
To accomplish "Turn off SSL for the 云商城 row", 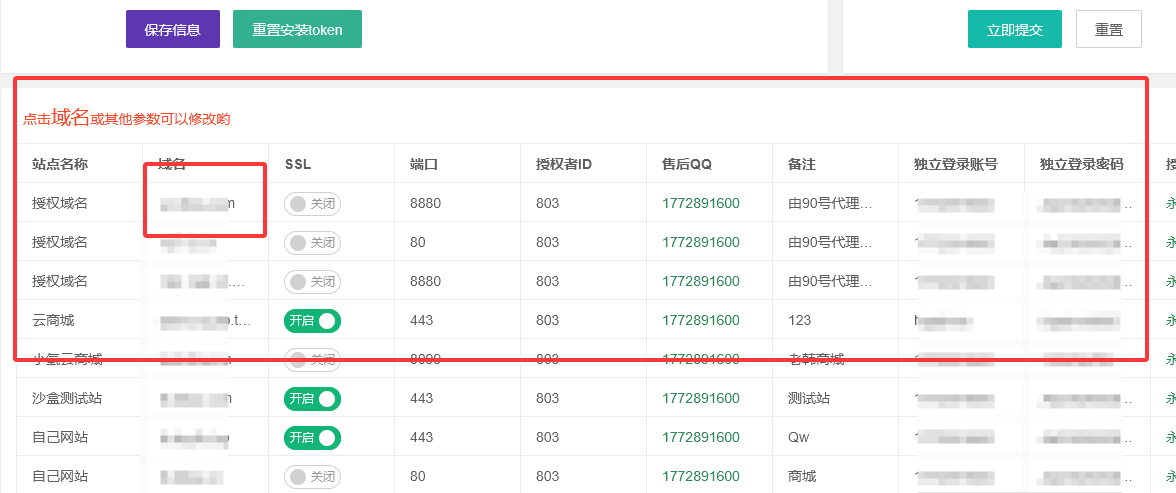I will [312, 320].
